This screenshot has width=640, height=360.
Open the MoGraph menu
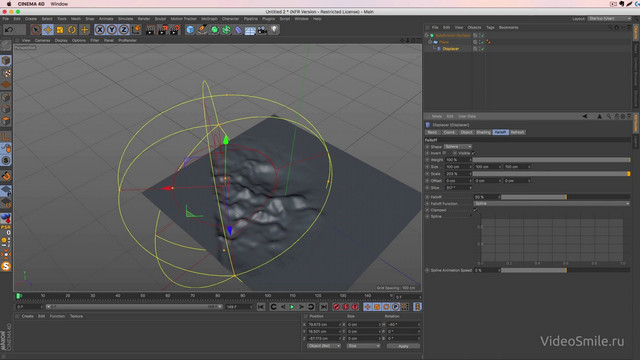coord(209,19)
